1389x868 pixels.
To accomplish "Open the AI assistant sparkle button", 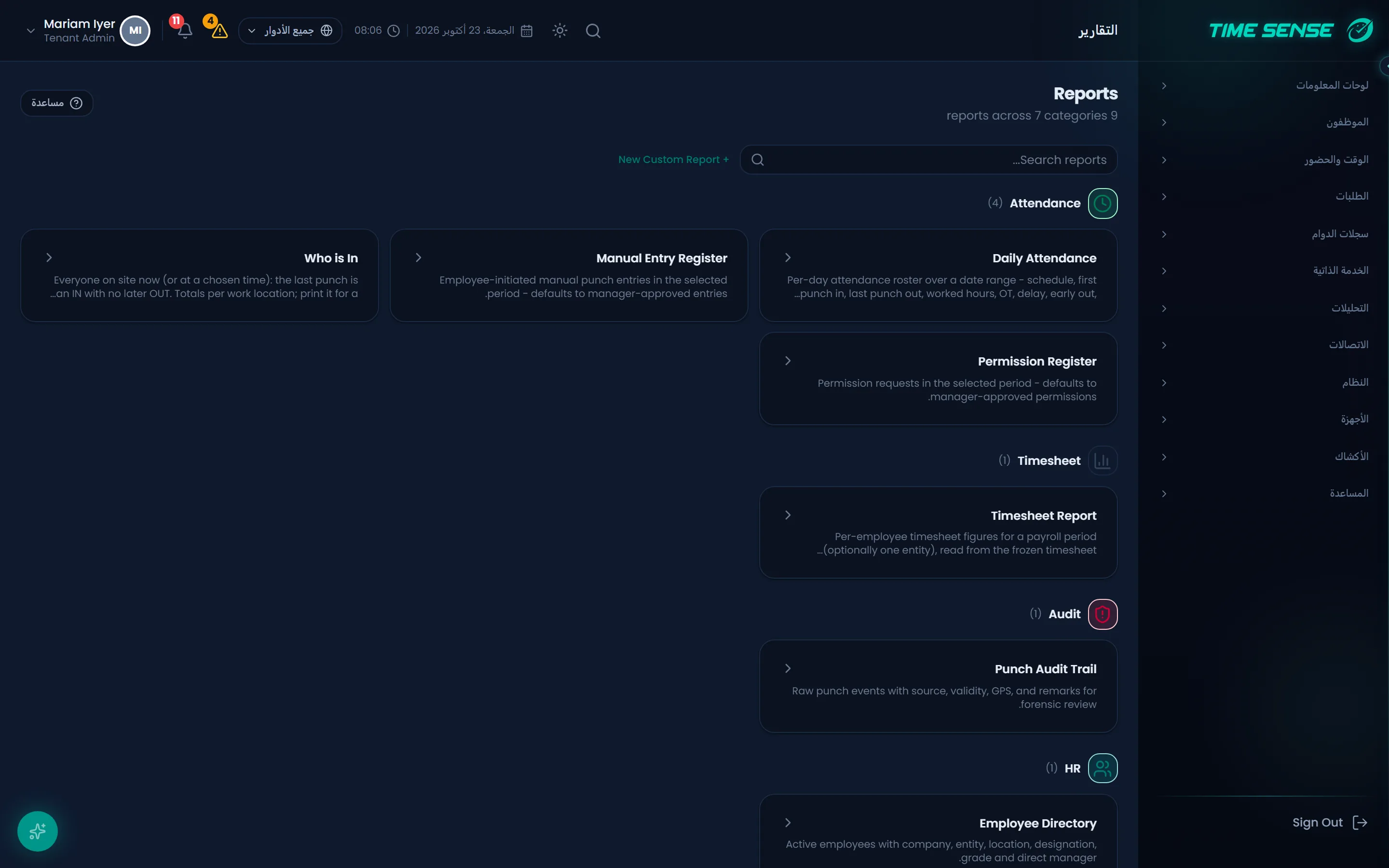I will click(x=37, y=831).
